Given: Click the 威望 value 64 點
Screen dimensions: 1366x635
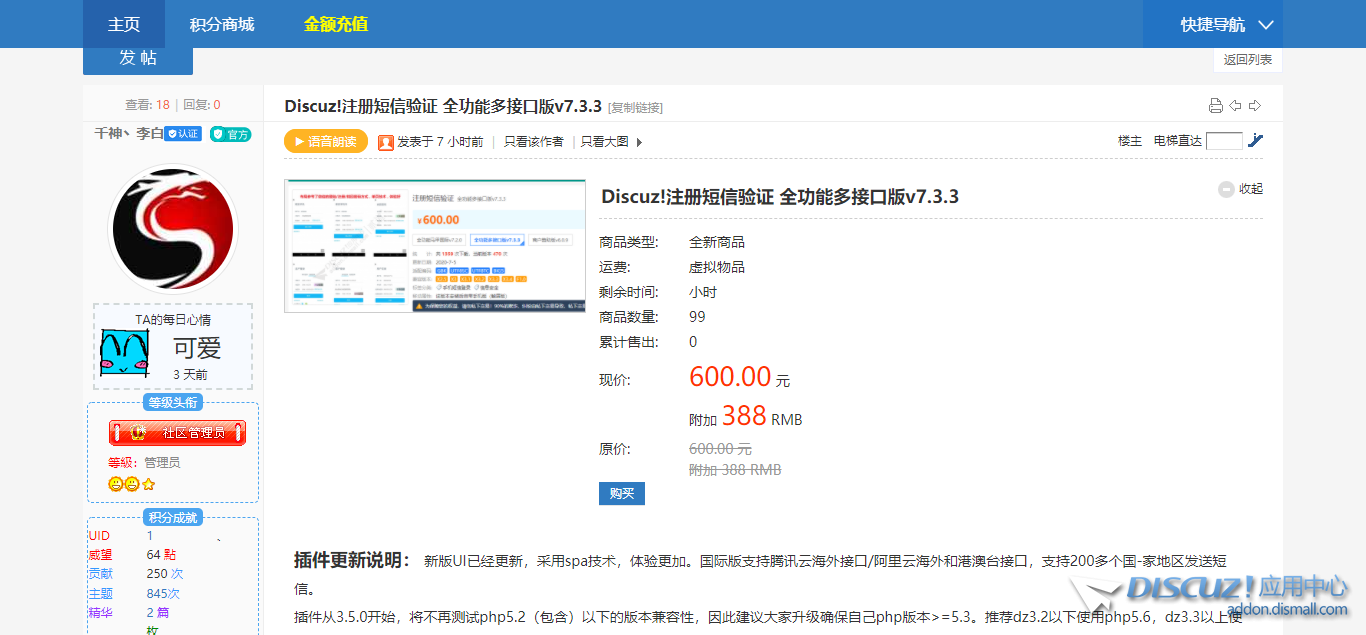Looking at the screenshot, I should (x=161, y=555).
